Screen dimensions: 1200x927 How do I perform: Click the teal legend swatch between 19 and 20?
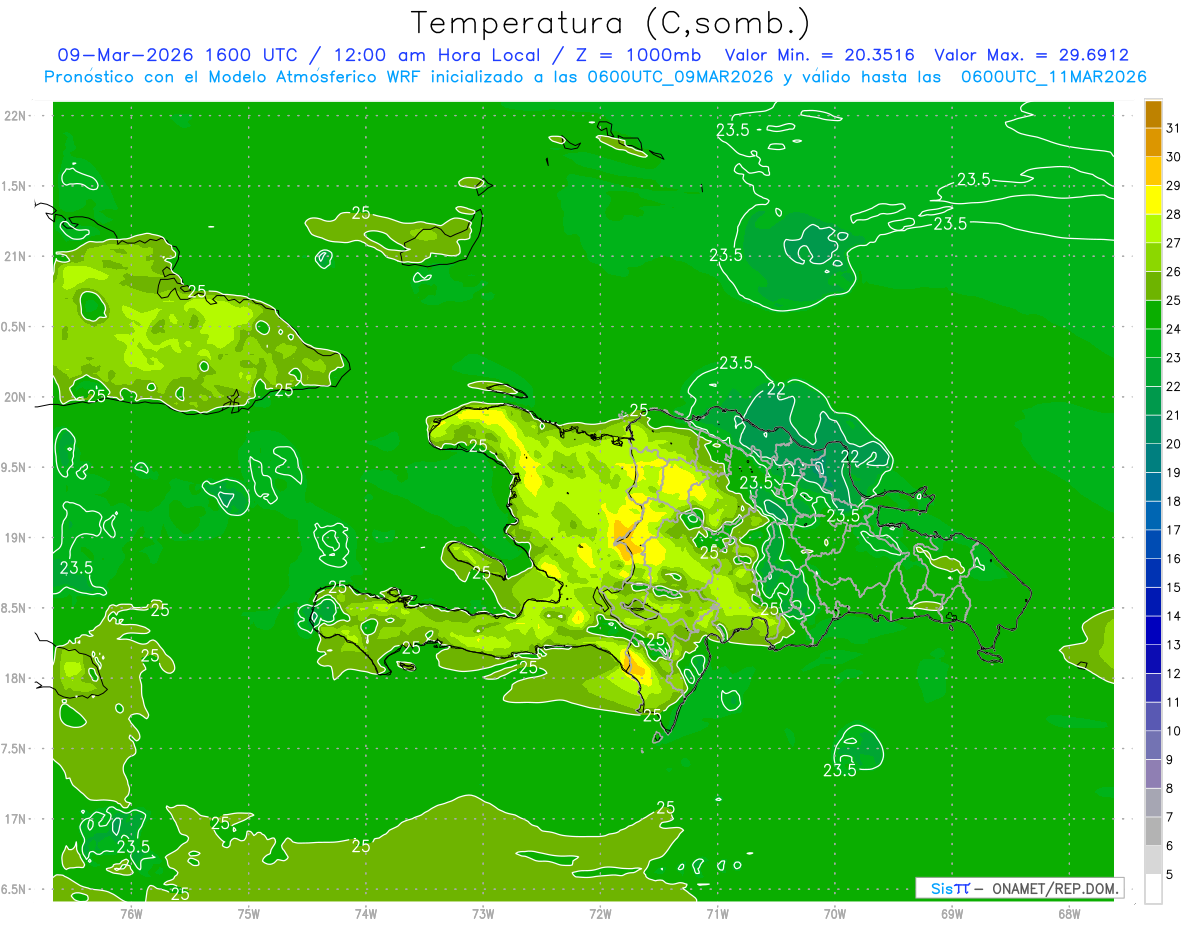1153,458
